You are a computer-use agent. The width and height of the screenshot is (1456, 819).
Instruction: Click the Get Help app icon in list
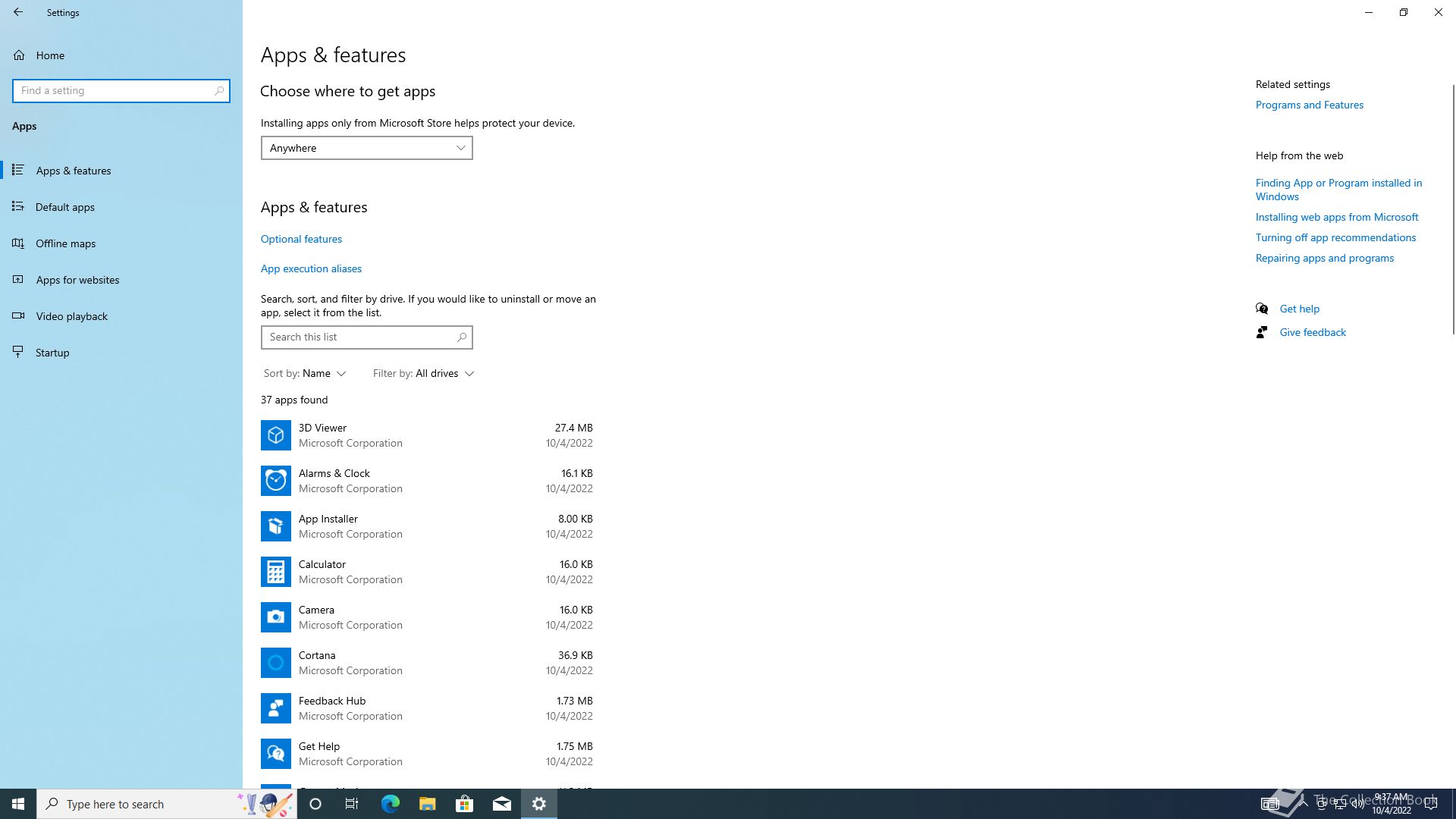coord(276,754)
